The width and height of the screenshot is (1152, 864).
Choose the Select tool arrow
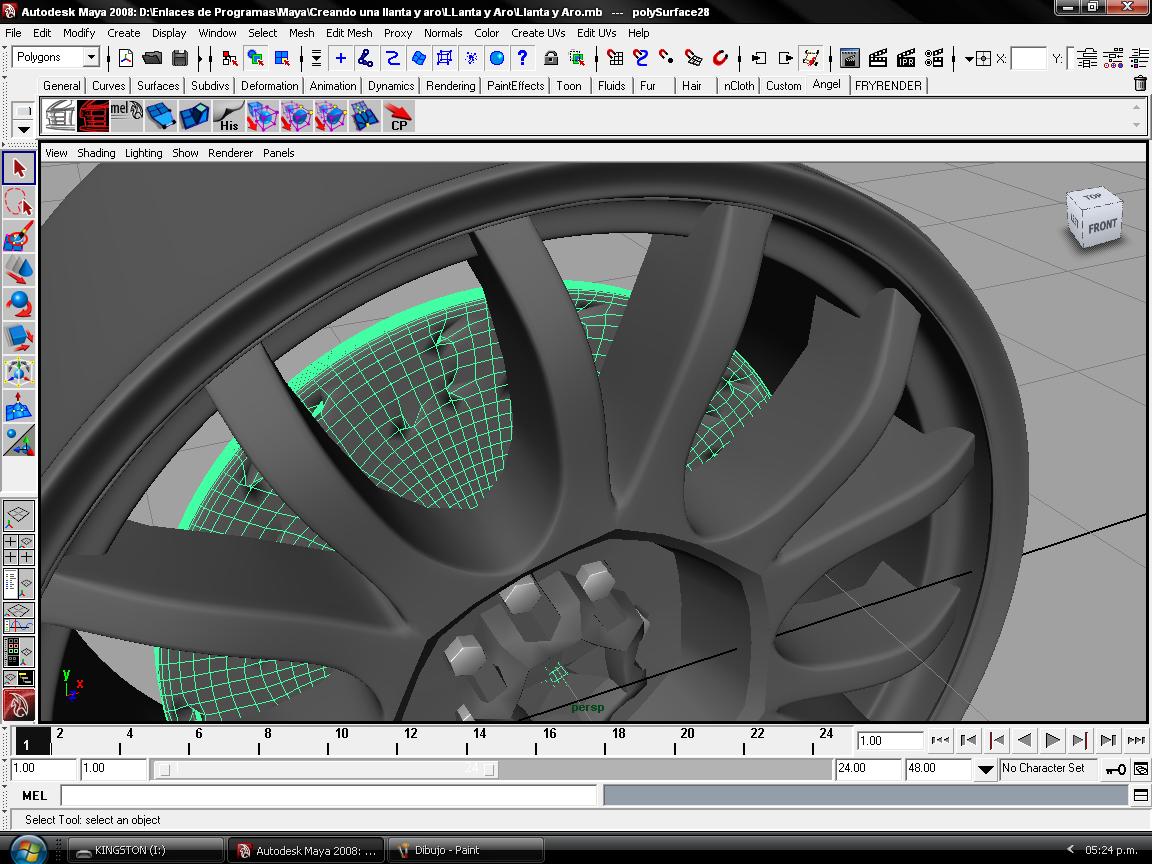[x=19, y=168]
